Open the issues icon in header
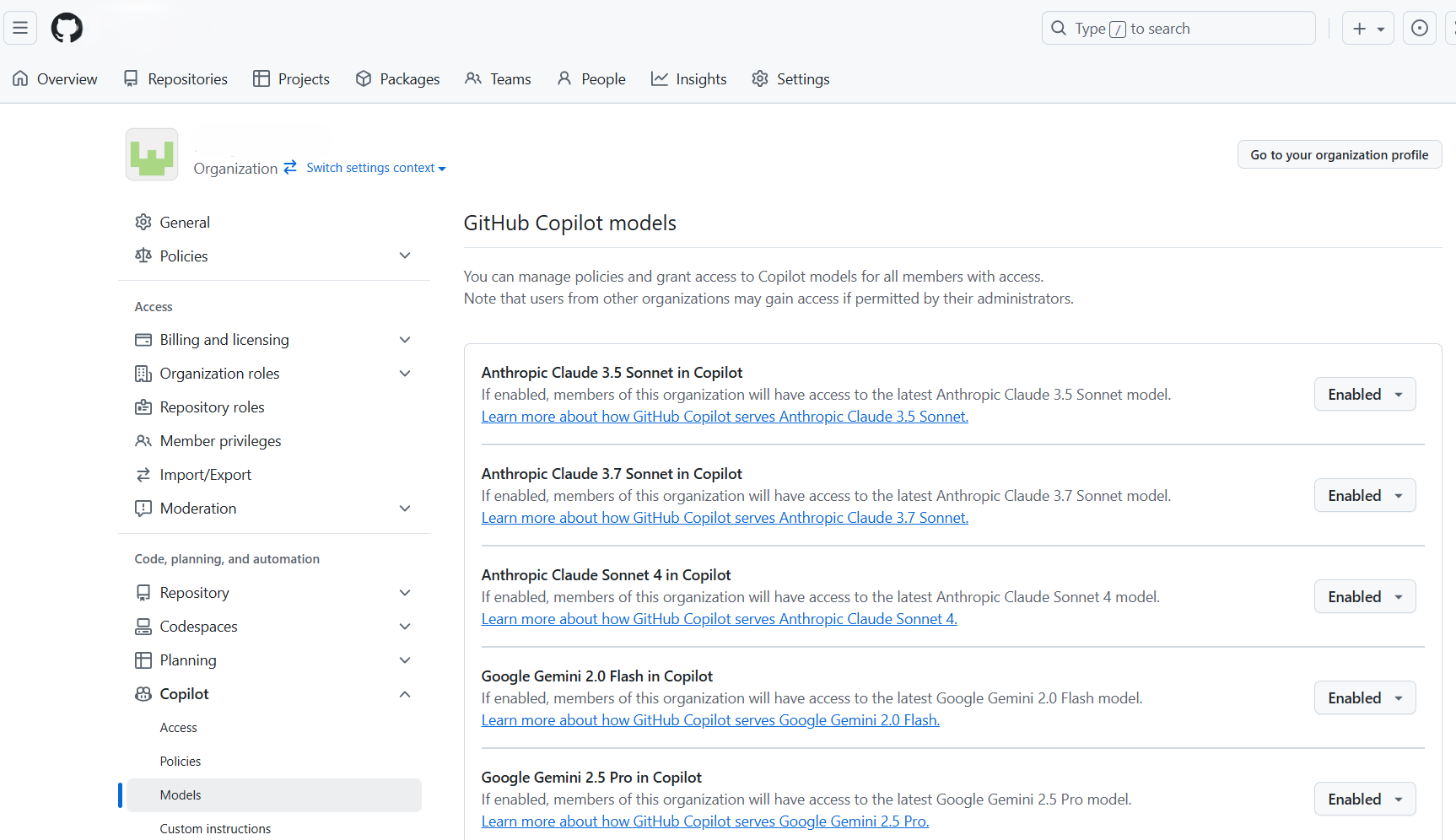 (x=1420, y=28)
